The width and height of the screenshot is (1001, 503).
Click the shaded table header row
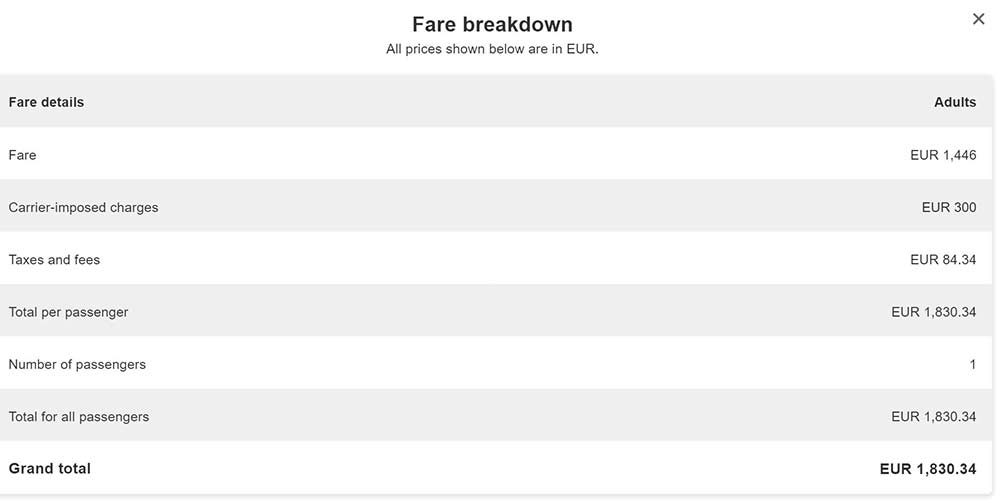(500, 102)
